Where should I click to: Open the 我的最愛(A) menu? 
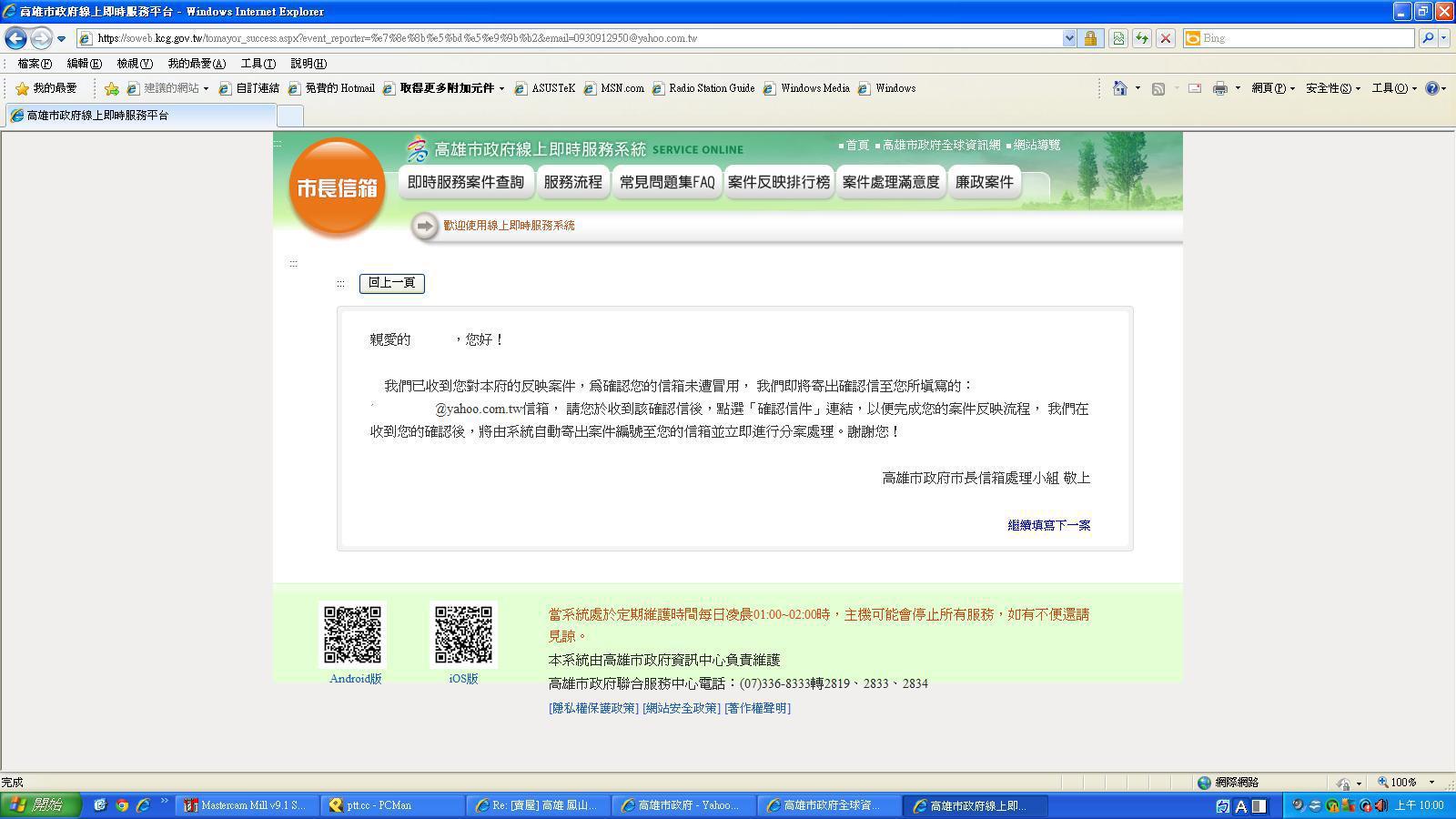196,64
